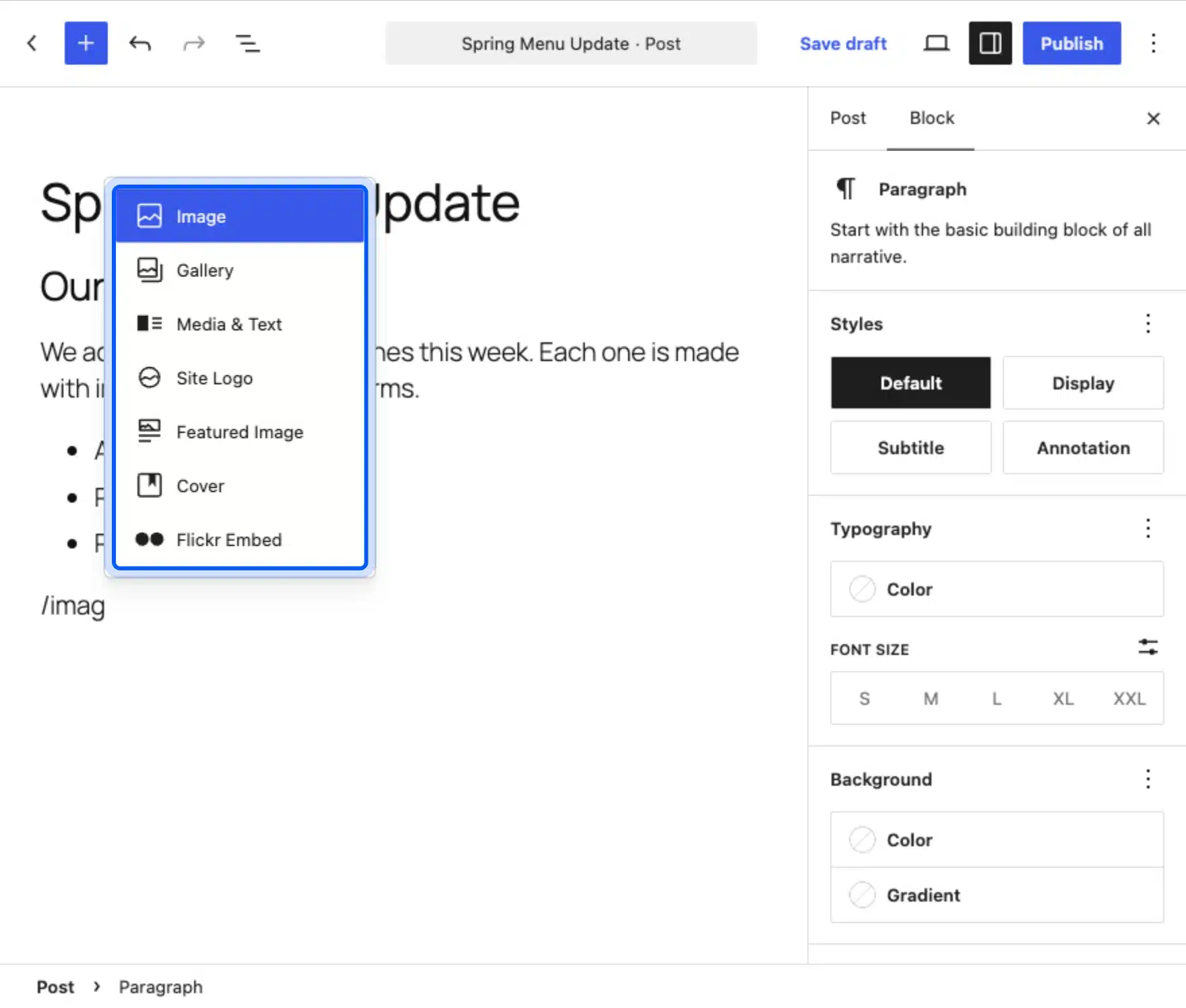Apply the Annotation paragraph style
Viewport: 1186px width, 1008px height.
point(1083,447)
